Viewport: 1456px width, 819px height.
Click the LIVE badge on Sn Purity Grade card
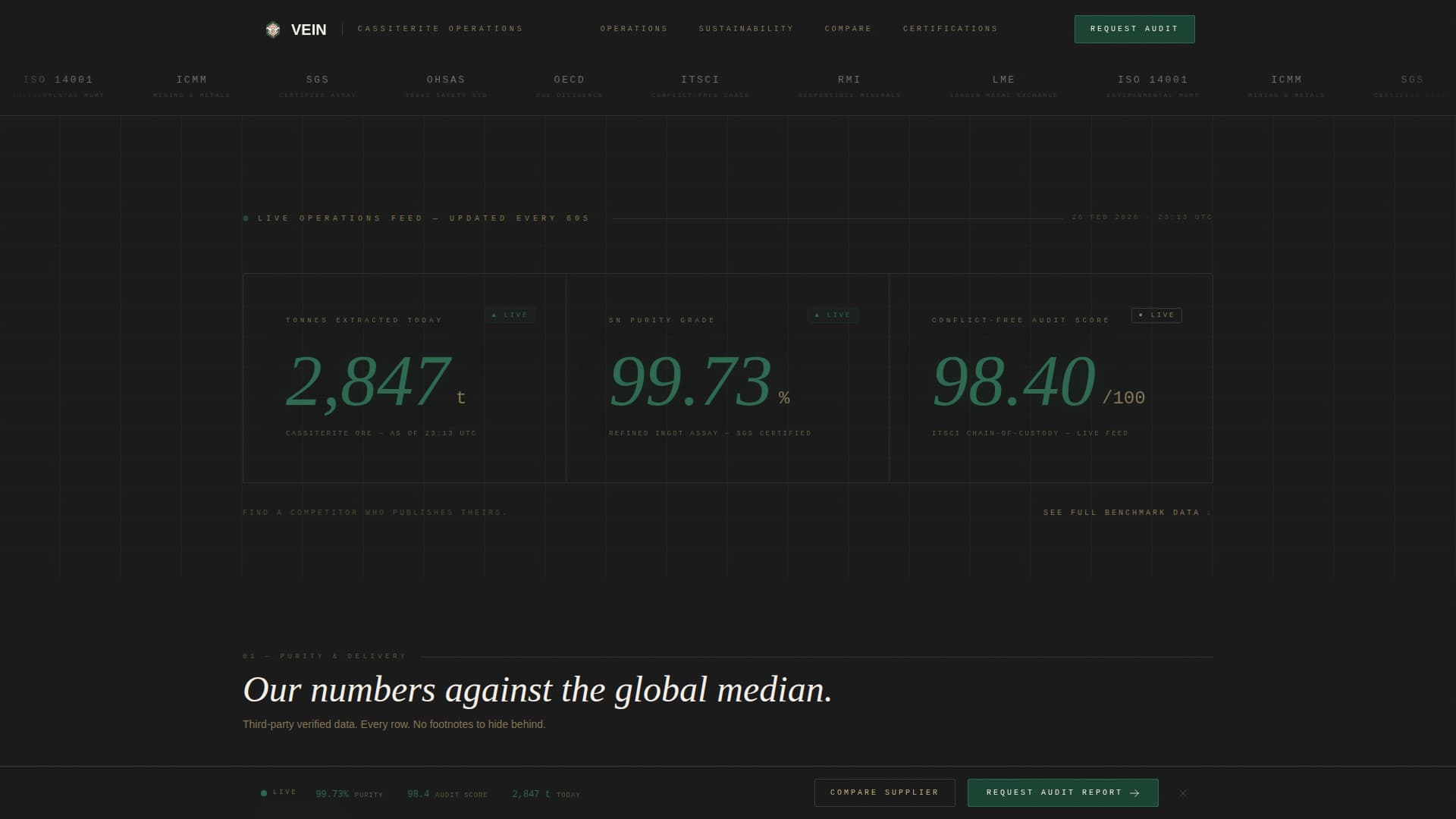833,315
